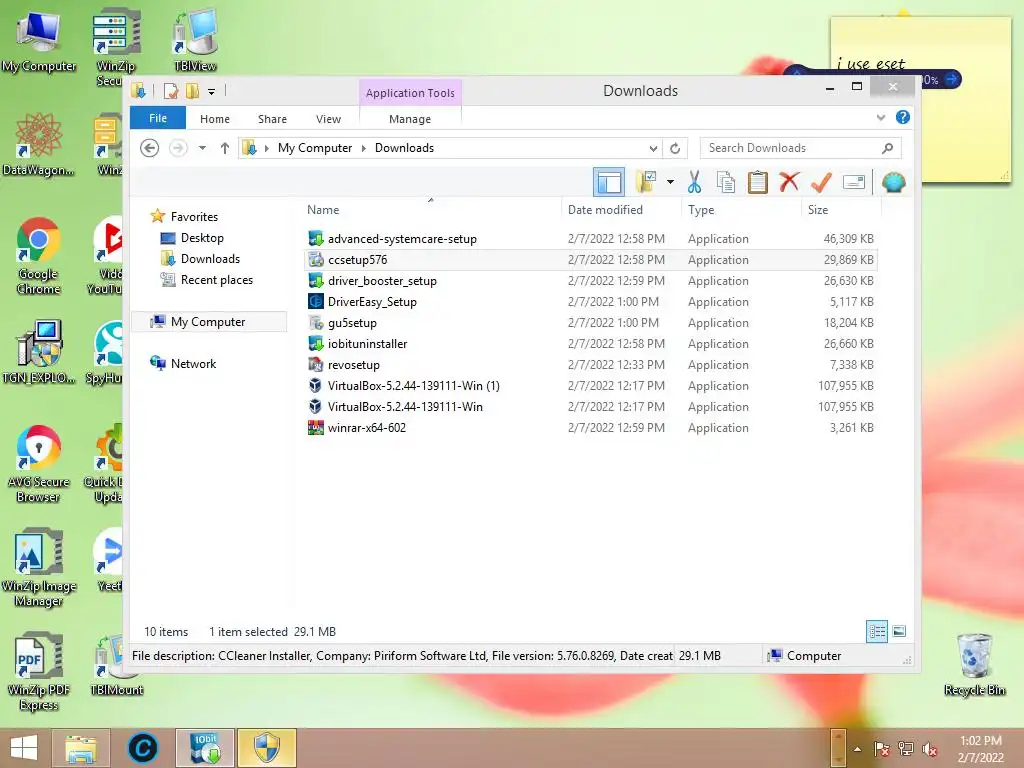Refresh the Downloads folder view
This screenshot has height=768, width=1024.
coord(675,148)
